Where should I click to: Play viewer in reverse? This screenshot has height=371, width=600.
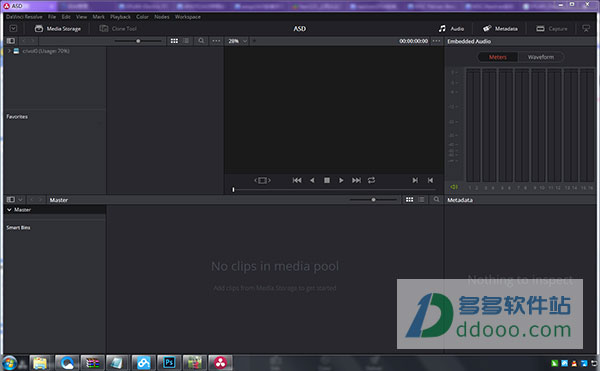coord(312,180)
